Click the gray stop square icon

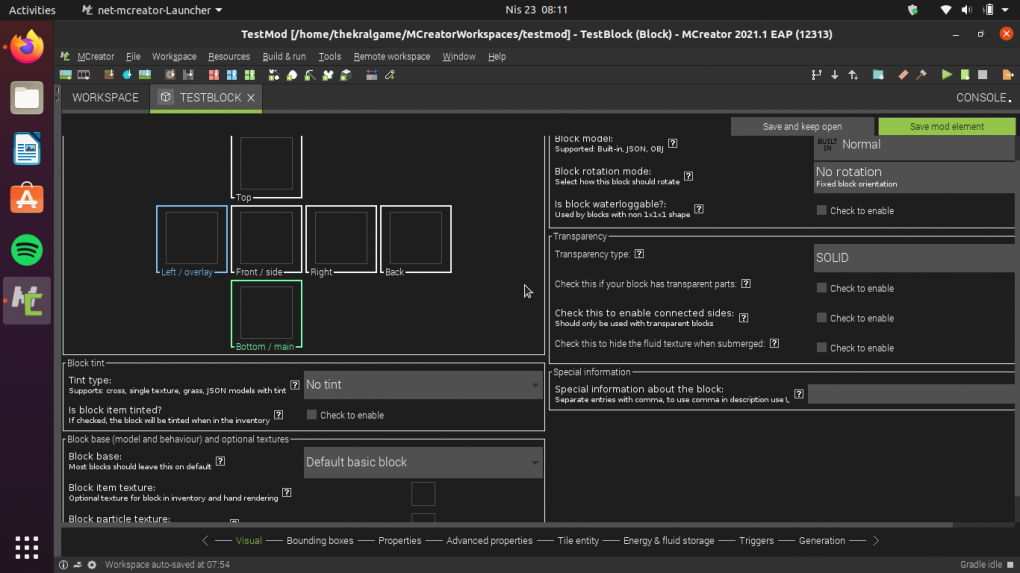pos(983,75)
